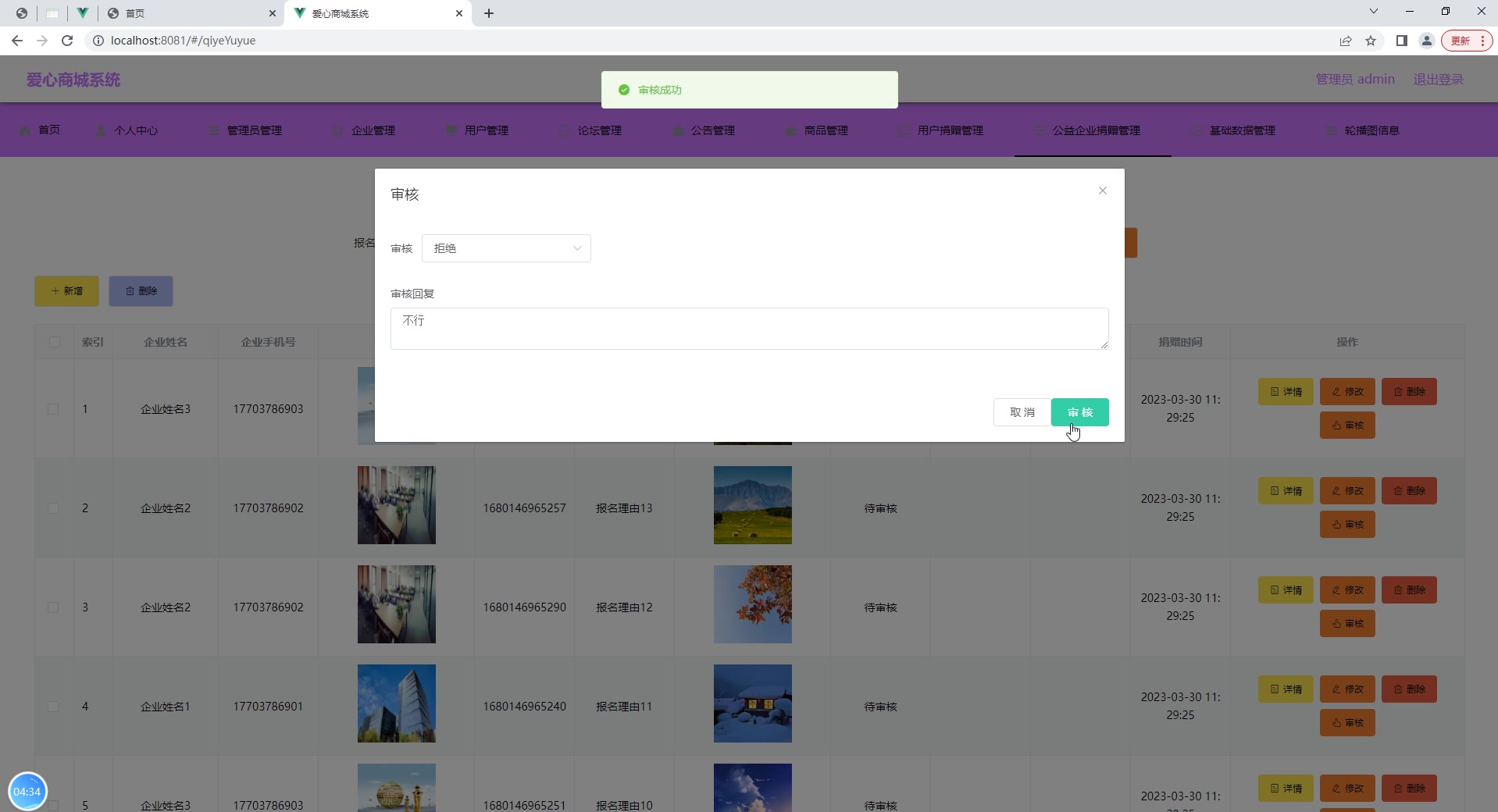This screenshot has height=812, width=1498.
Task: Open the 首页 navigation menu item
Action: [x=40, y=130]
